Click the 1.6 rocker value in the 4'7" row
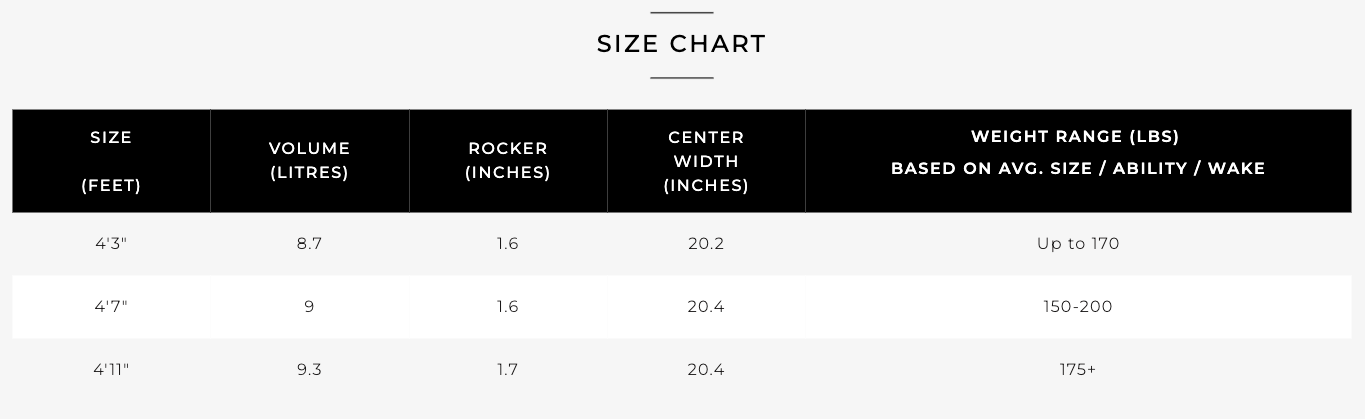 (x=507, y=307)
